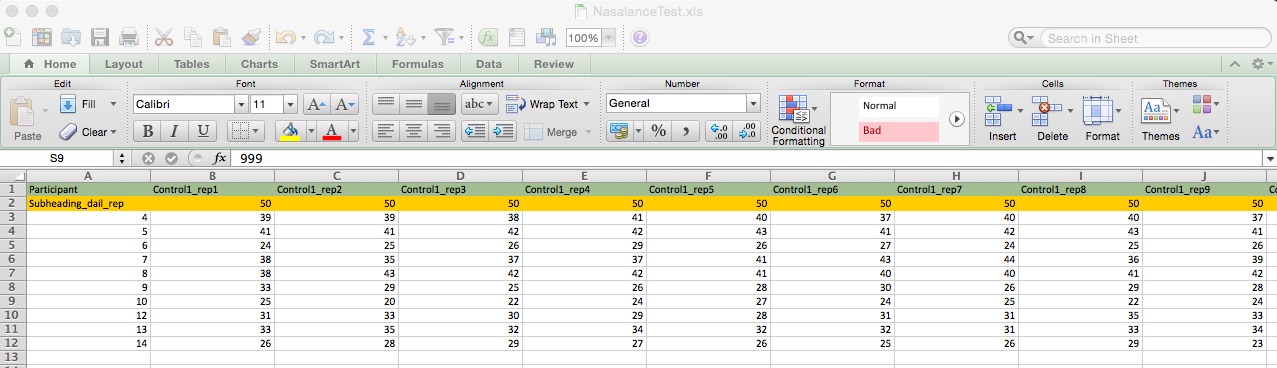Align text to top of cell

386,104
